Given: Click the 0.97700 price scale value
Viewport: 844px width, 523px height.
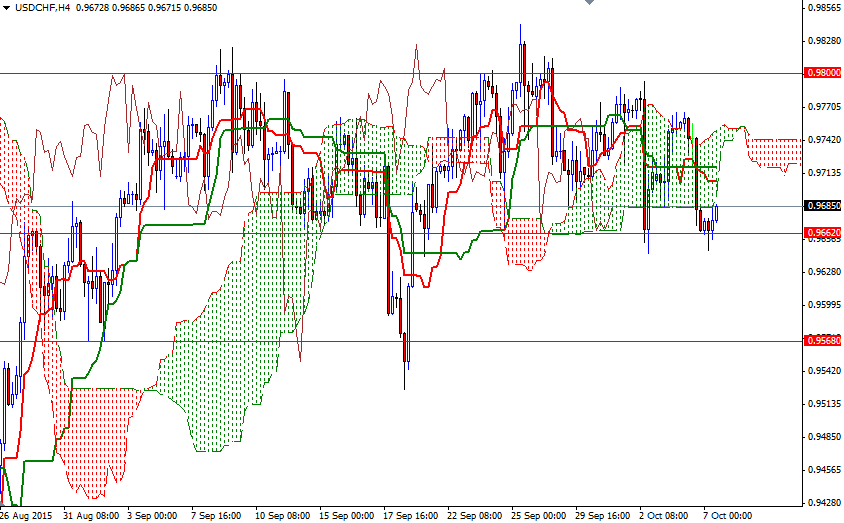Looking at the screenshot, I should (x=822, y=107).
